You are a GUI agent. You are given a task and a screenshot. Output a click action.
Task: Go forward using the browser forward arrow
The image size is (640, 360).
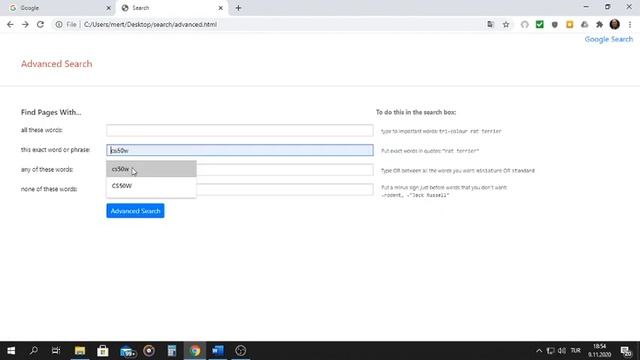pos(25,24)
